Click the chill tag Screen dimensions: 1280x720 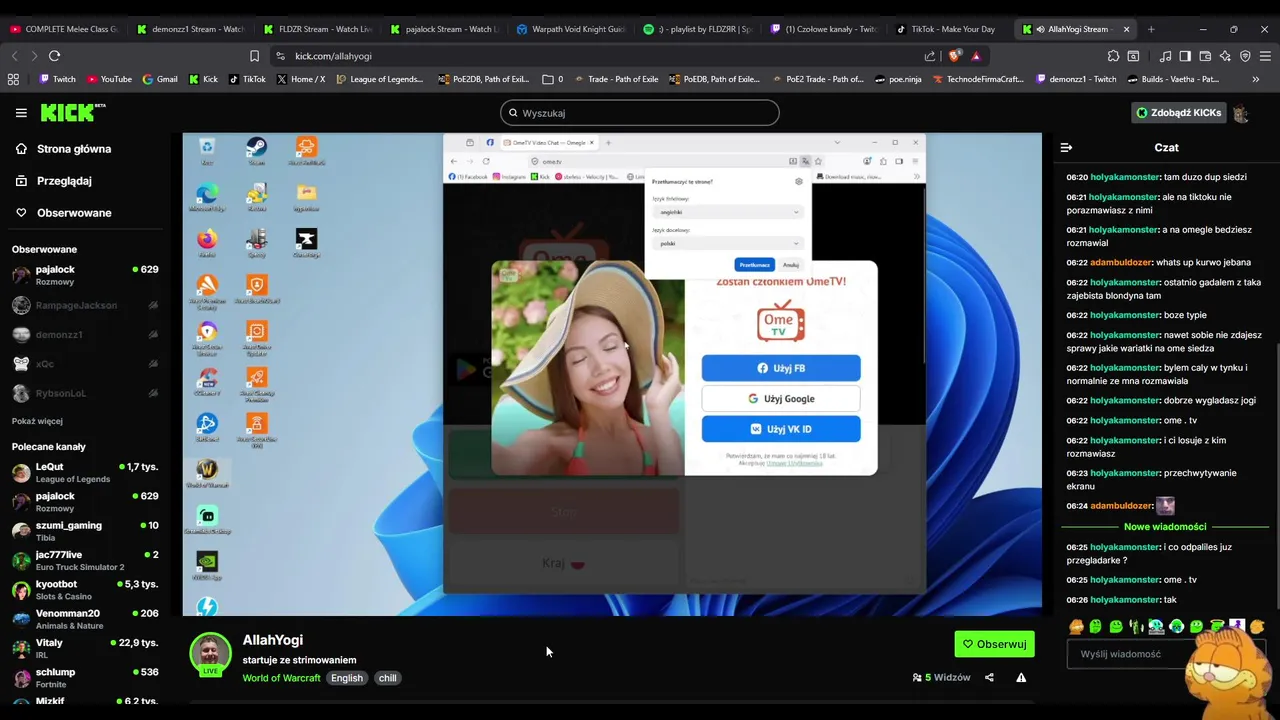tap(387, 678)
